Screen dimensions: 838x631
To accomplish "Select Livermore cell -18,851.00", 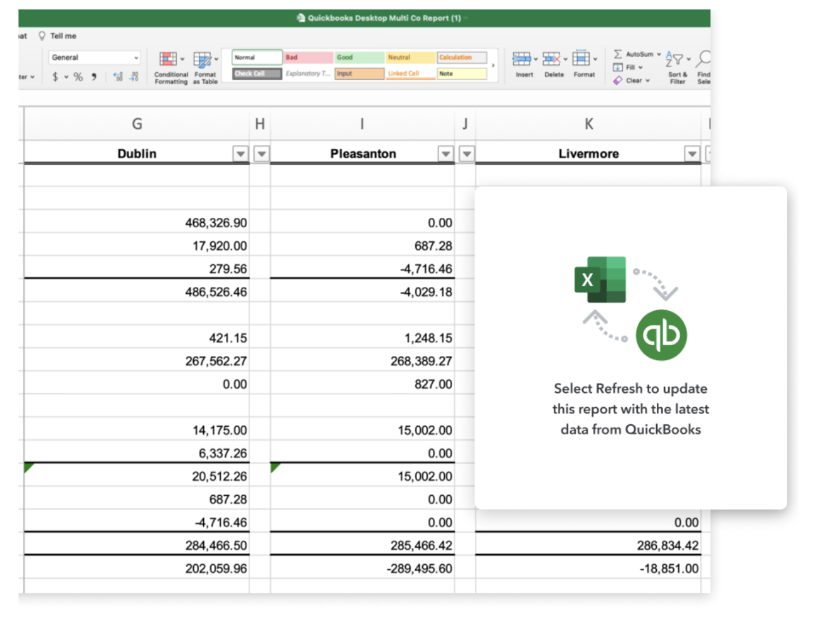I will click(588, 568).
